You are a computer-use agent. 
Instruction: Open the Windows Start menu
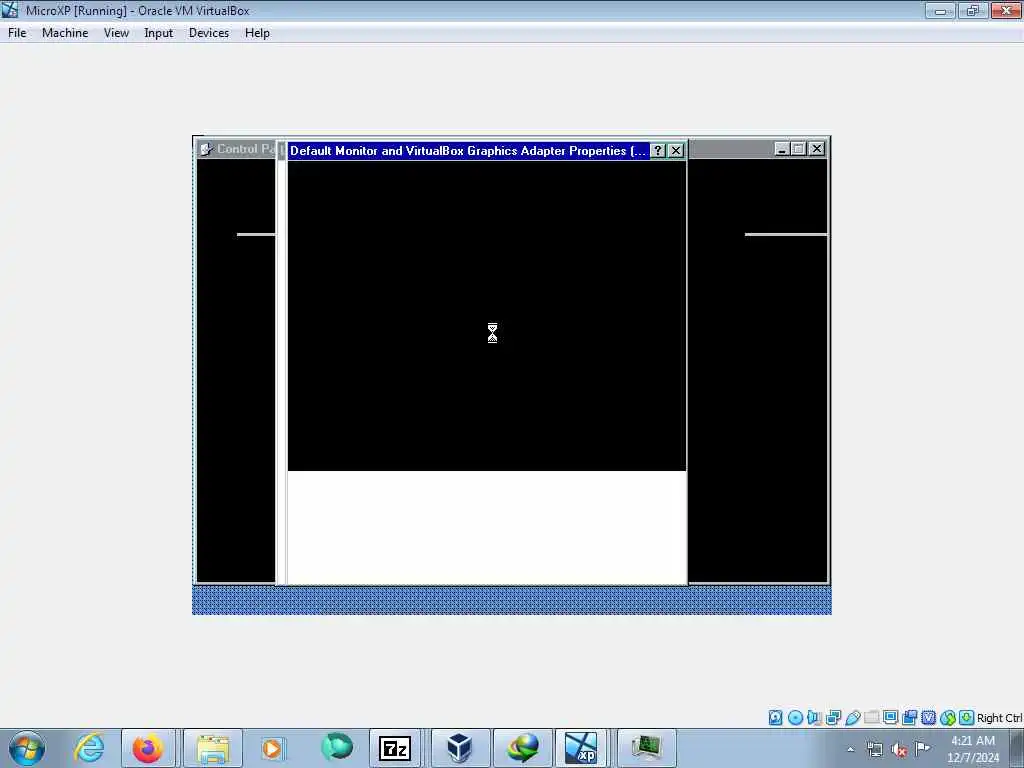point(27,748)
